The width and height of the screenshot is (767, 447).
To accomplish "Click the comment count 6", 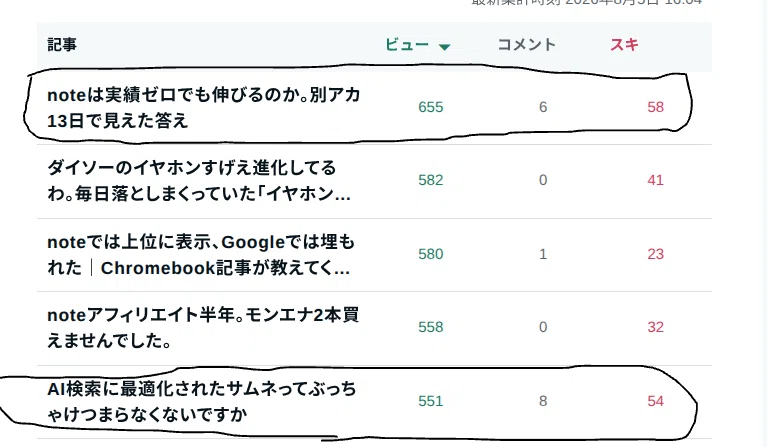I will (x=543, y=107).
